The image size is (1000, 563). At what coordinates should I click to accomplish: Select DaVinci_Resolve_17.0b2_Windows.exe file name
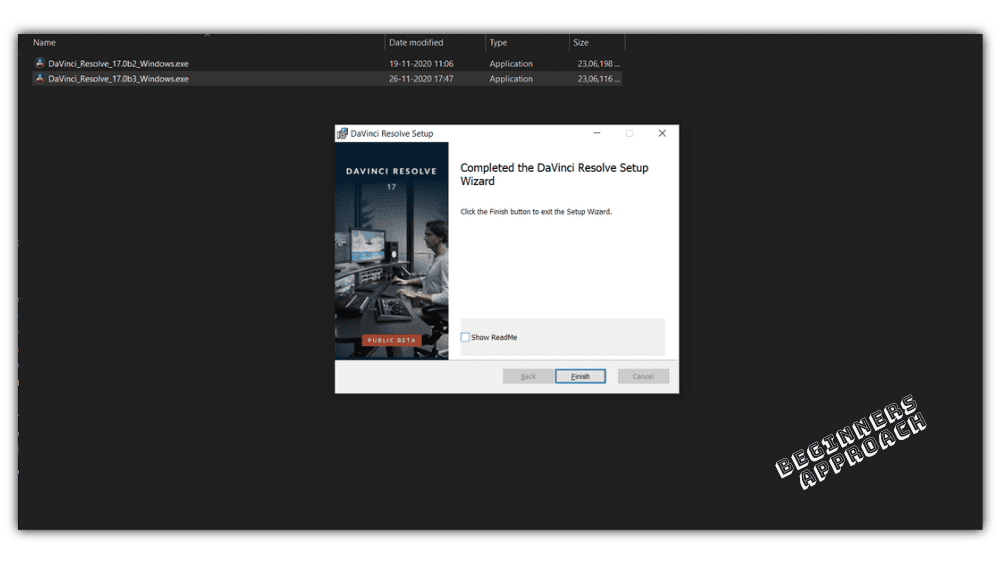coord(118,64)
